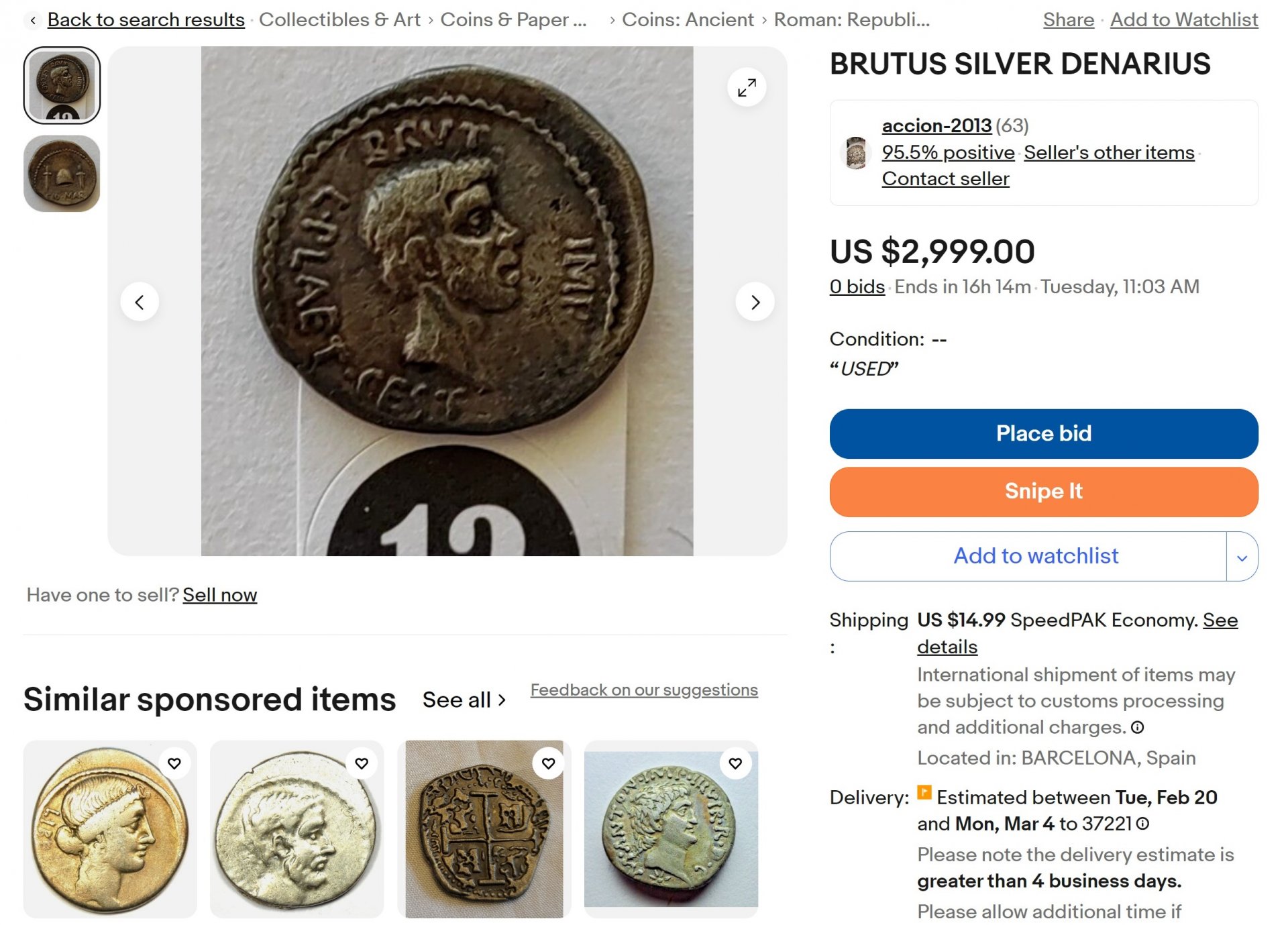Image resolution: width=1288 pixels, height=925 pixels.
Task: Expand the watchlist dropdown arrow
Action: [x=1242, y=557]
